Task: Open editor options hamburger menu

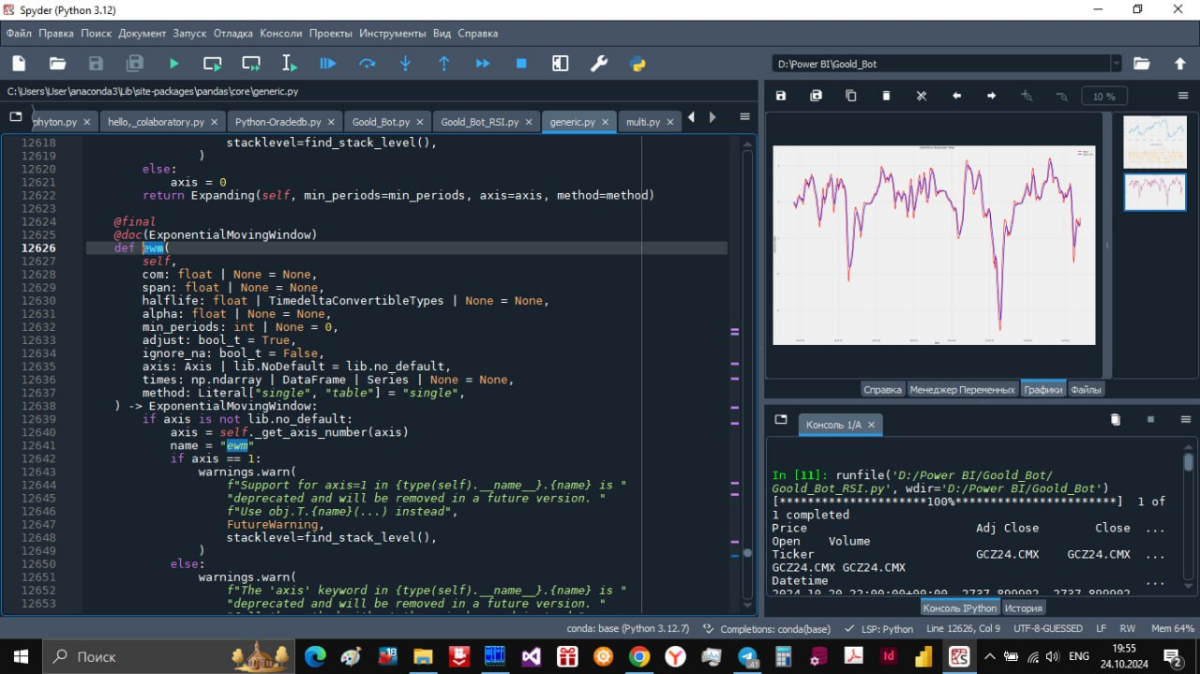Action: (x=745, y=117)
